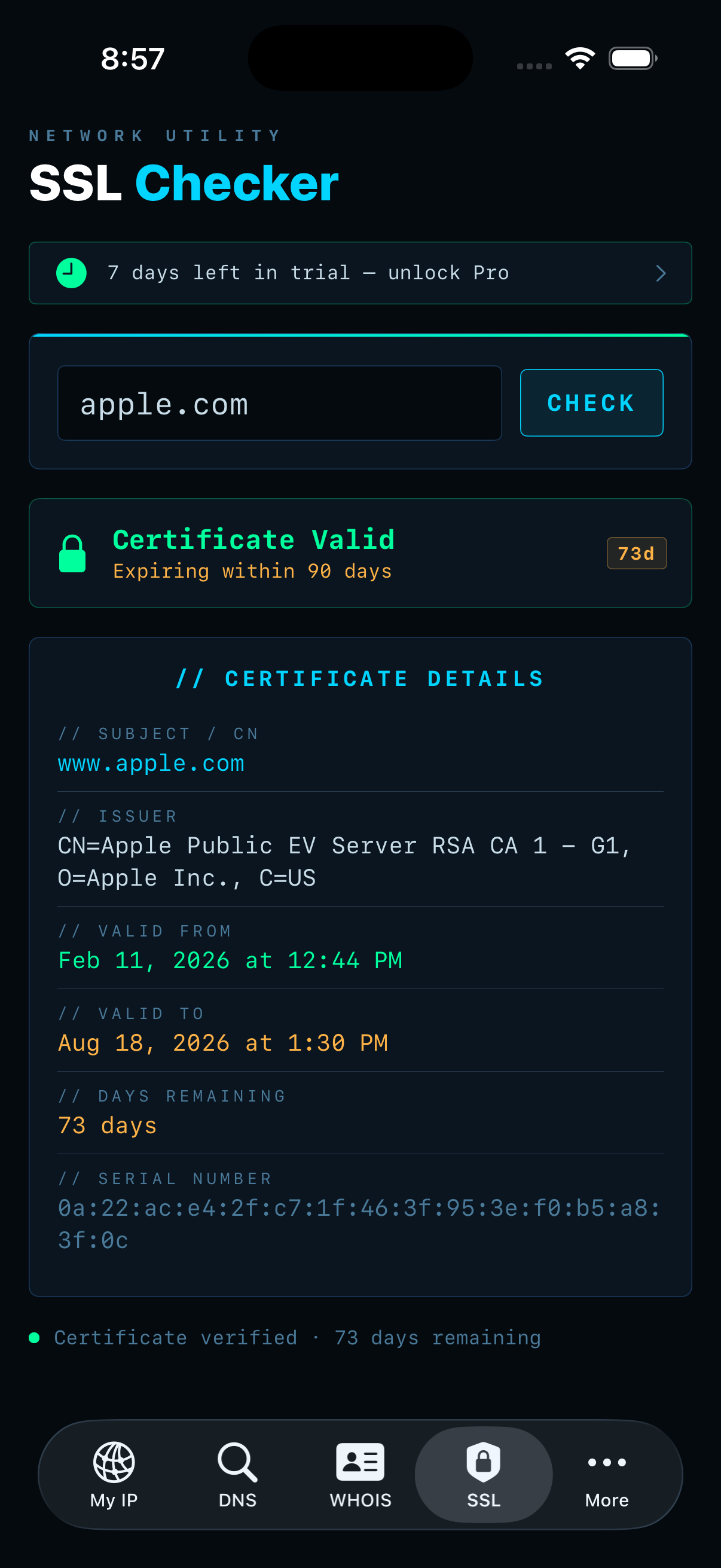
Task: Open the More tab
Action: [x=607, y=1474]
